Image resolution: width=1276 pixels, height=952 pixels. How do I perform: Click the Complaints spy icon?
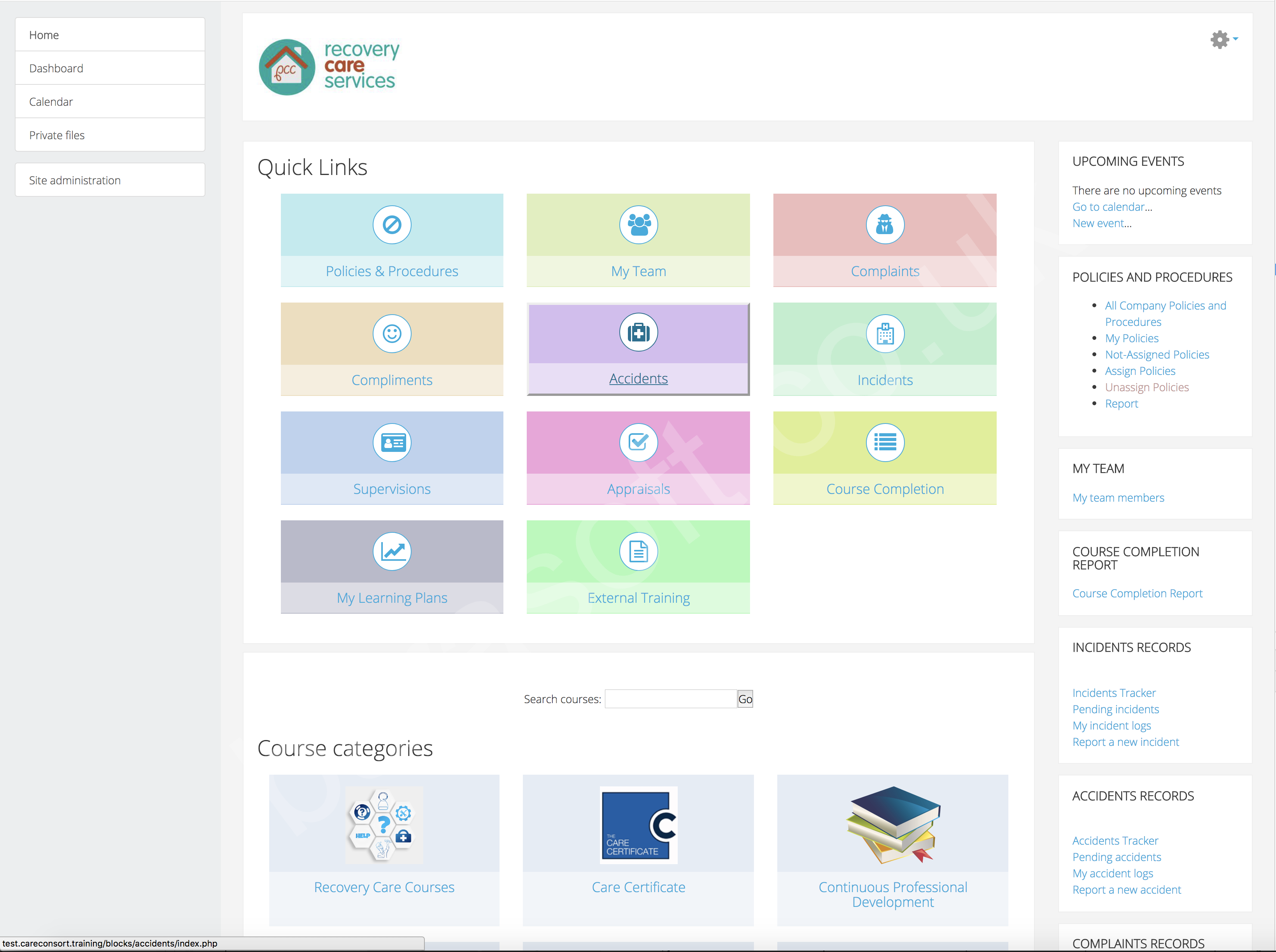click(885, 225)
